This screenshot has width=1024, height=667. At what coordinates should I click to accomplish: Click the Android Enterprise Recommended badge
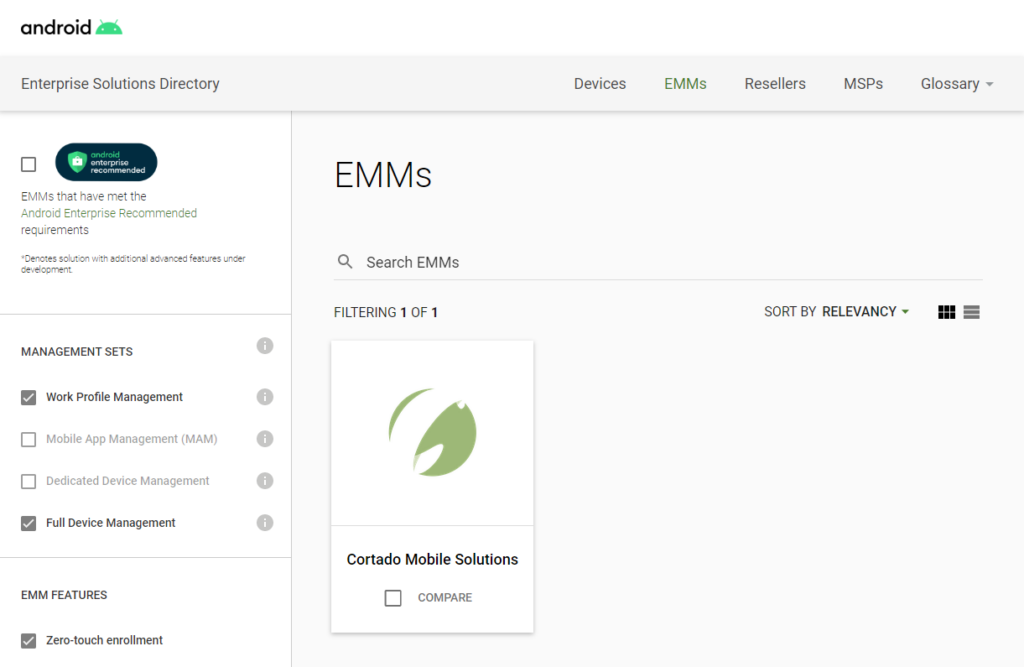[x=106, y=162]
